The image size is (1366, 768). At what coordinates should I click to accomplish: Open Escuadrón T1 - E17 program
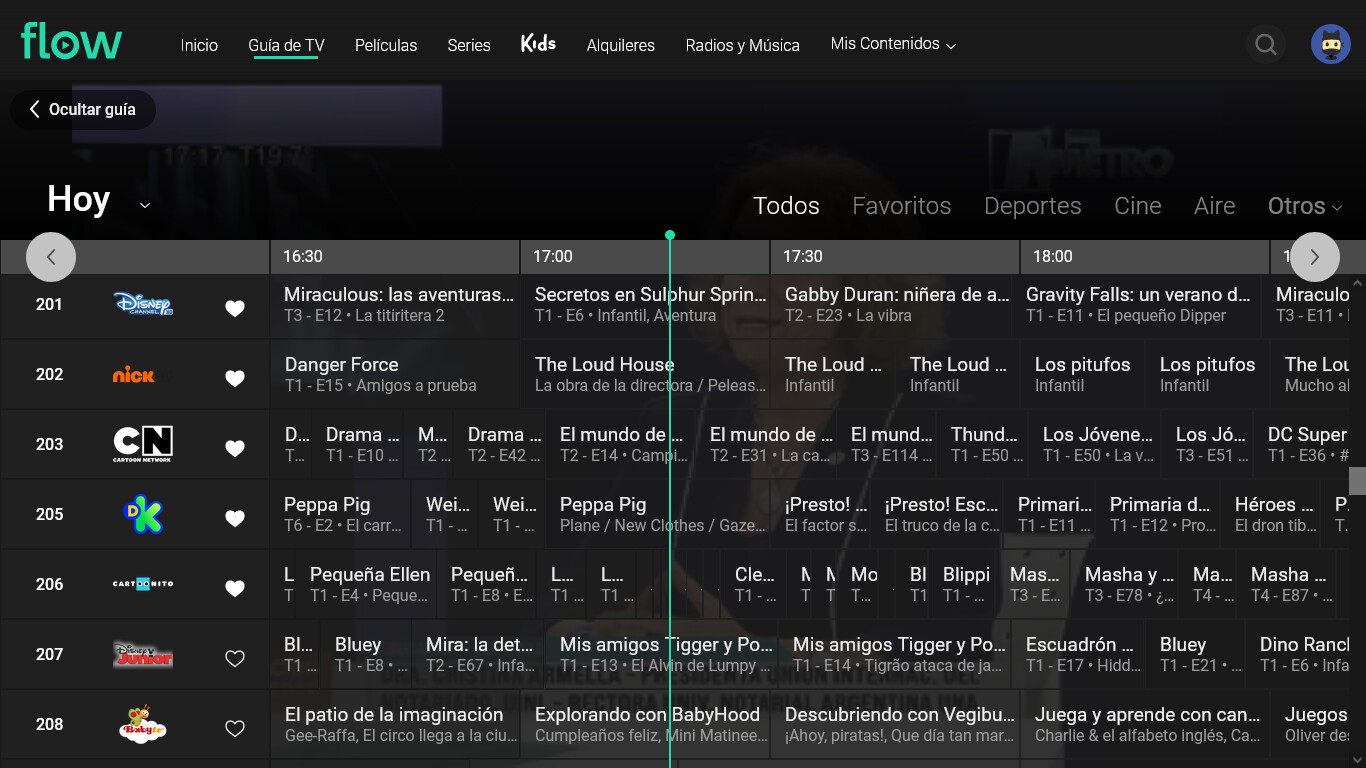(1079, 655)
